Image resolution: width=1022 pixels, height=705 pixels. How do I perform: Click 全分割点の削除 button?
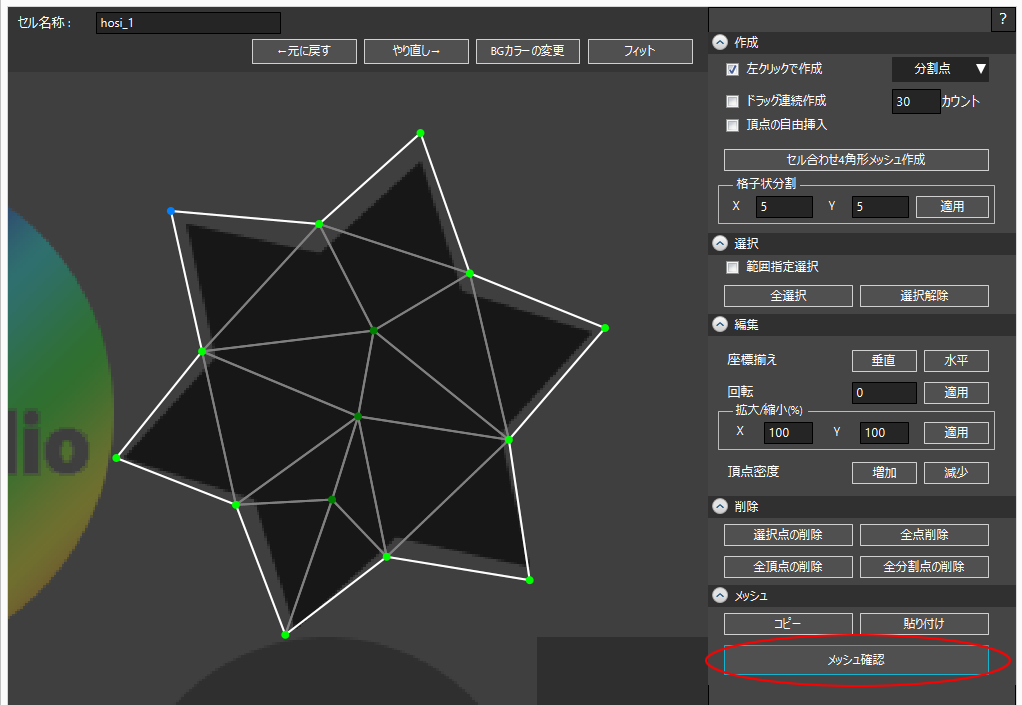coord(924,567)
